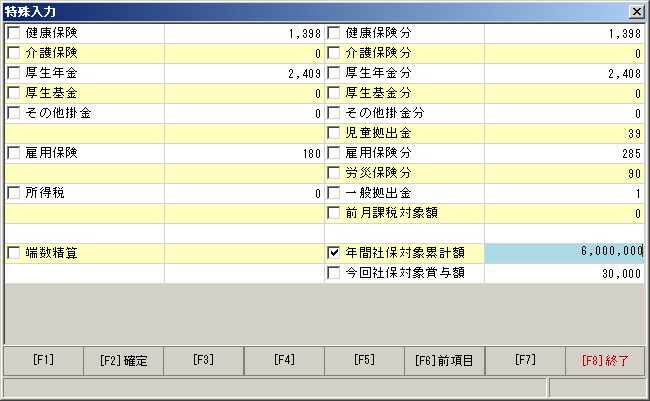Click the [F5] function button

pyautogui.click(x=364, y=361)
